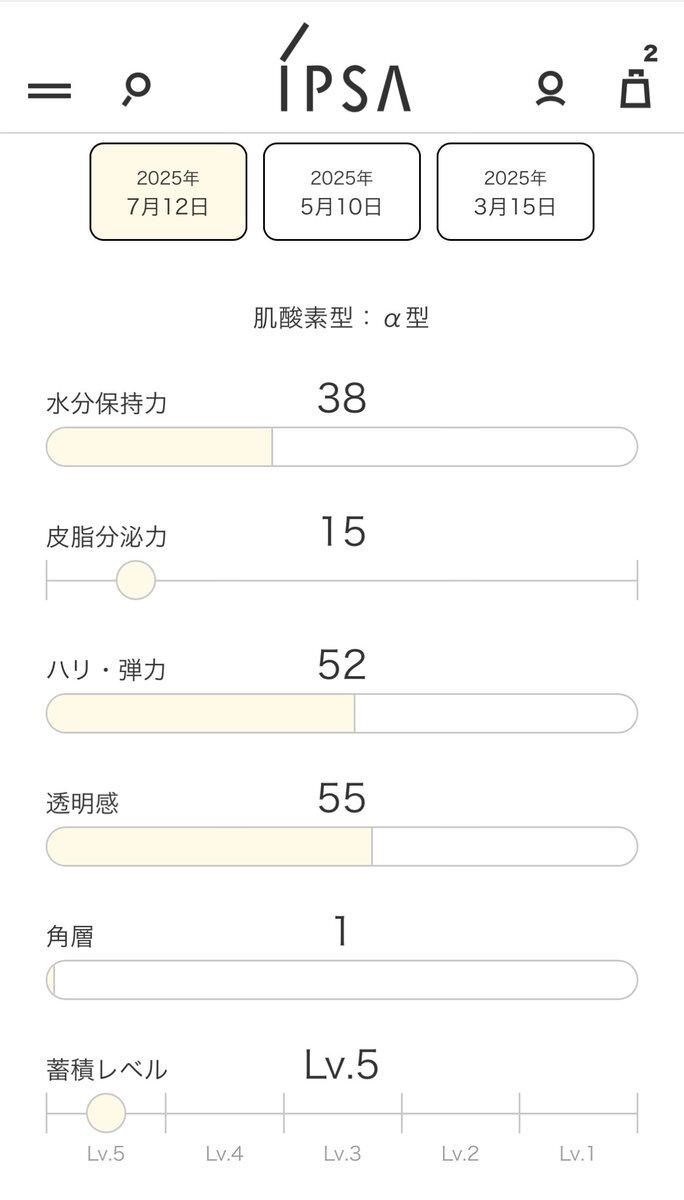The height and width of the screenshot is (1200, 684).
Task: Click the 肌酸素型：α型 text
Action: point(342,319)
